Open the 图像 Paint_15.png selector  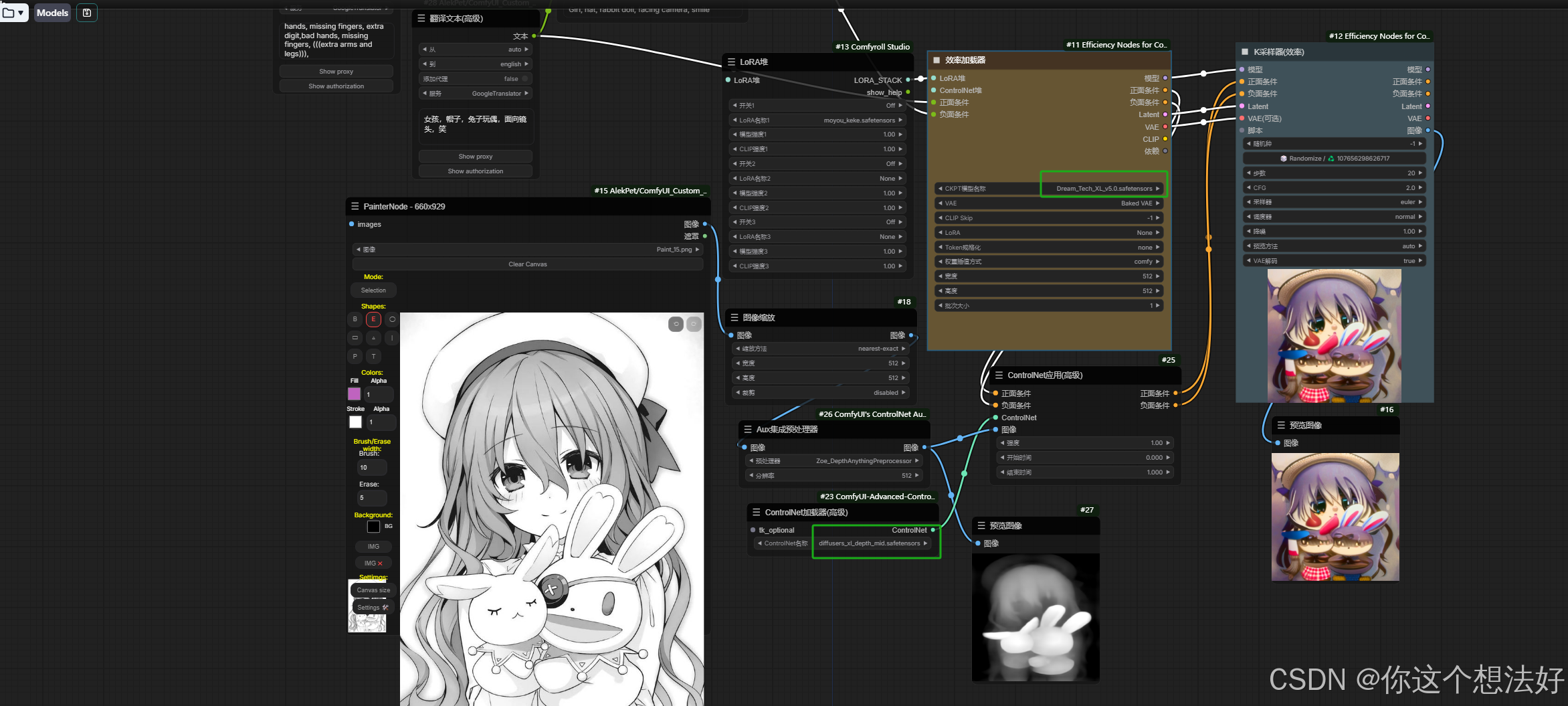[x=527, y=250]
